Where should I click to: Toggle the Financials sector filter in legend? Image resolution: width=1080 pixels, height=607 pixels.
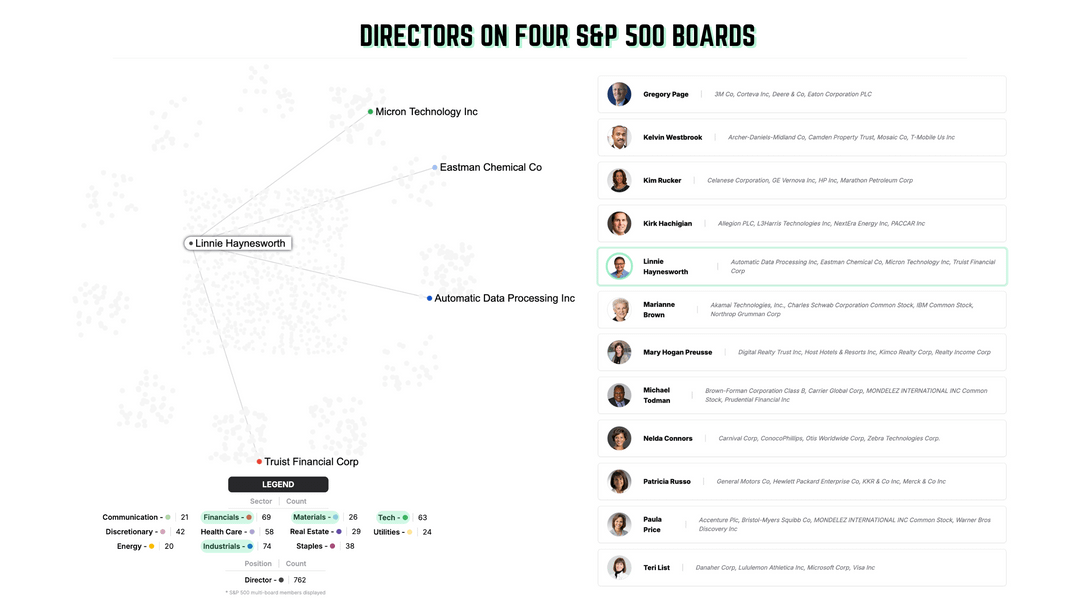coord(227,517)
